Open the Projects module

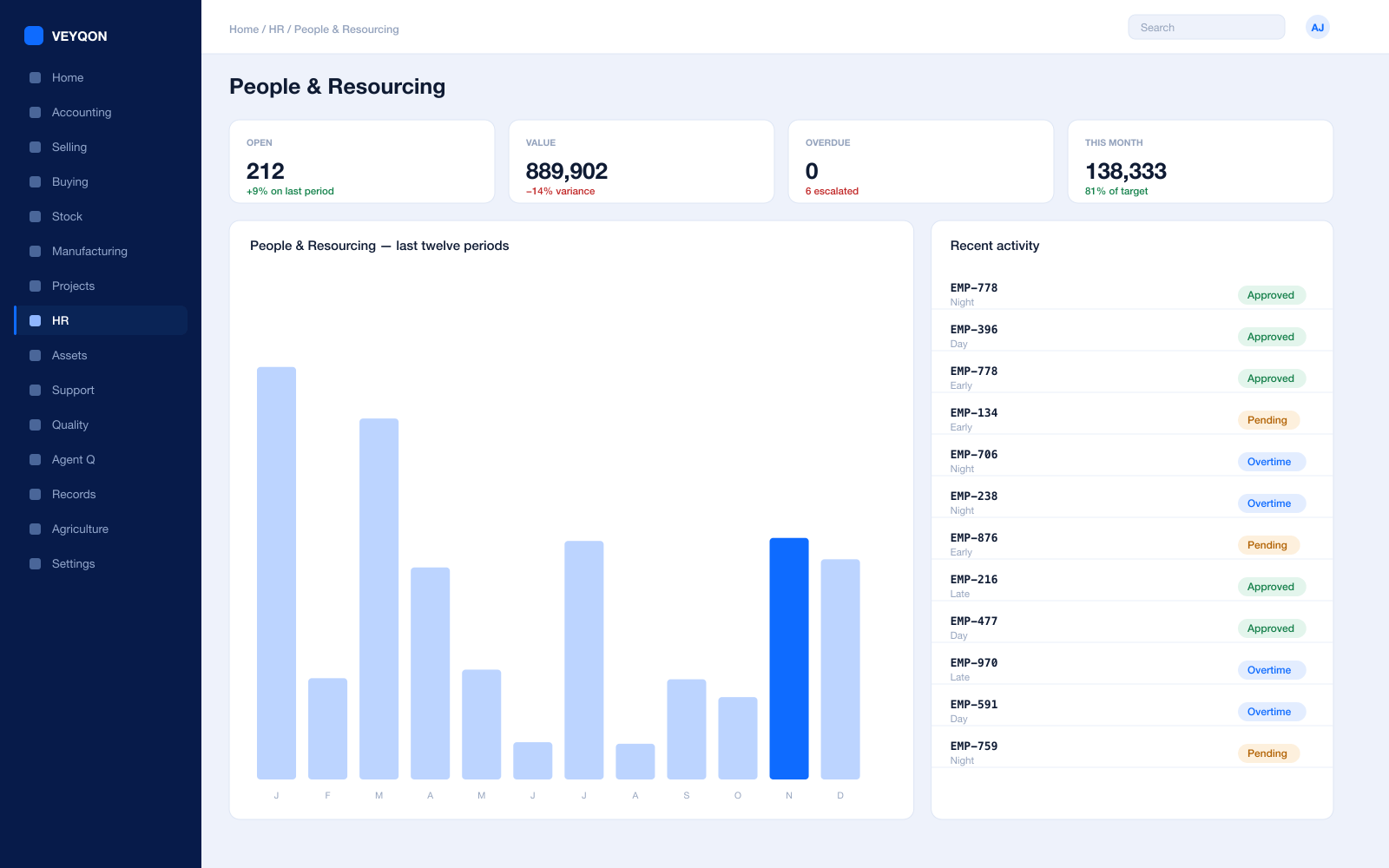(x=101, y=286)
